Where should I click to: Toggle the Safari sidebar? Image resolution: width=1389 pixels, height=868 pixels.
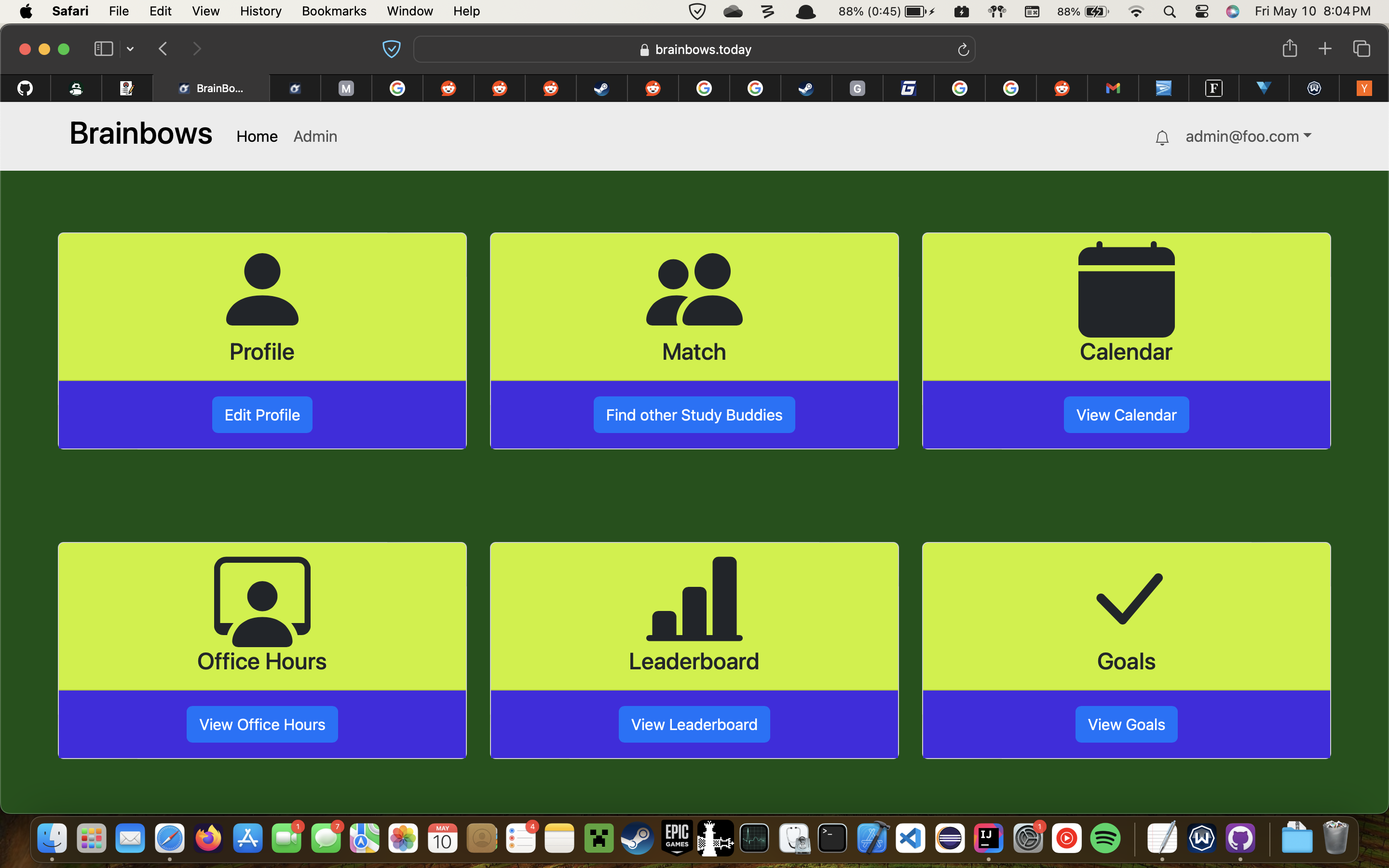[103, 49]
